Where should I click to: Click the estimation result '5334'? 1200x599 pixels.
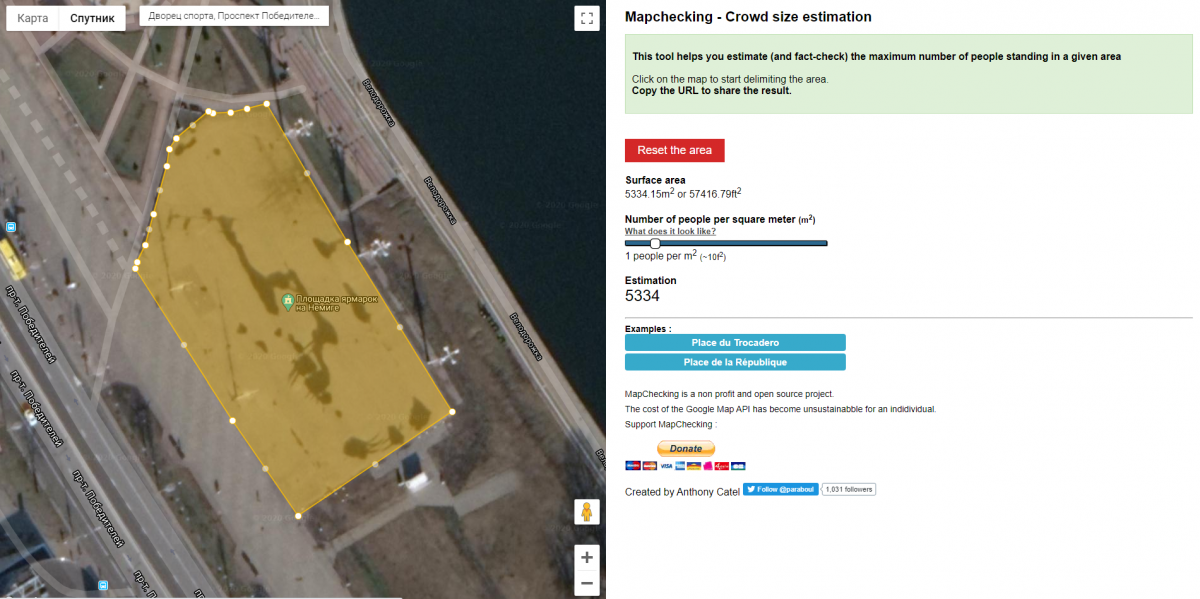pyautogui.click(x=642, y=296)
